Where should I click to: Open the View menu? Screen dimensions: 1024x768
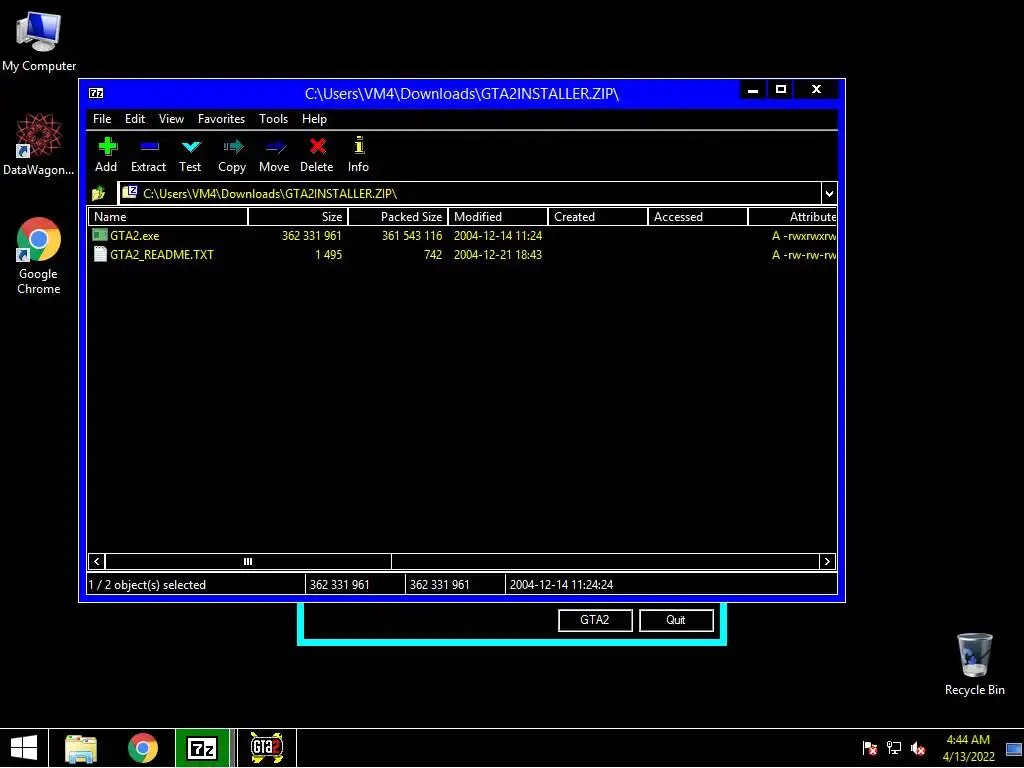(x=171, y=119)
